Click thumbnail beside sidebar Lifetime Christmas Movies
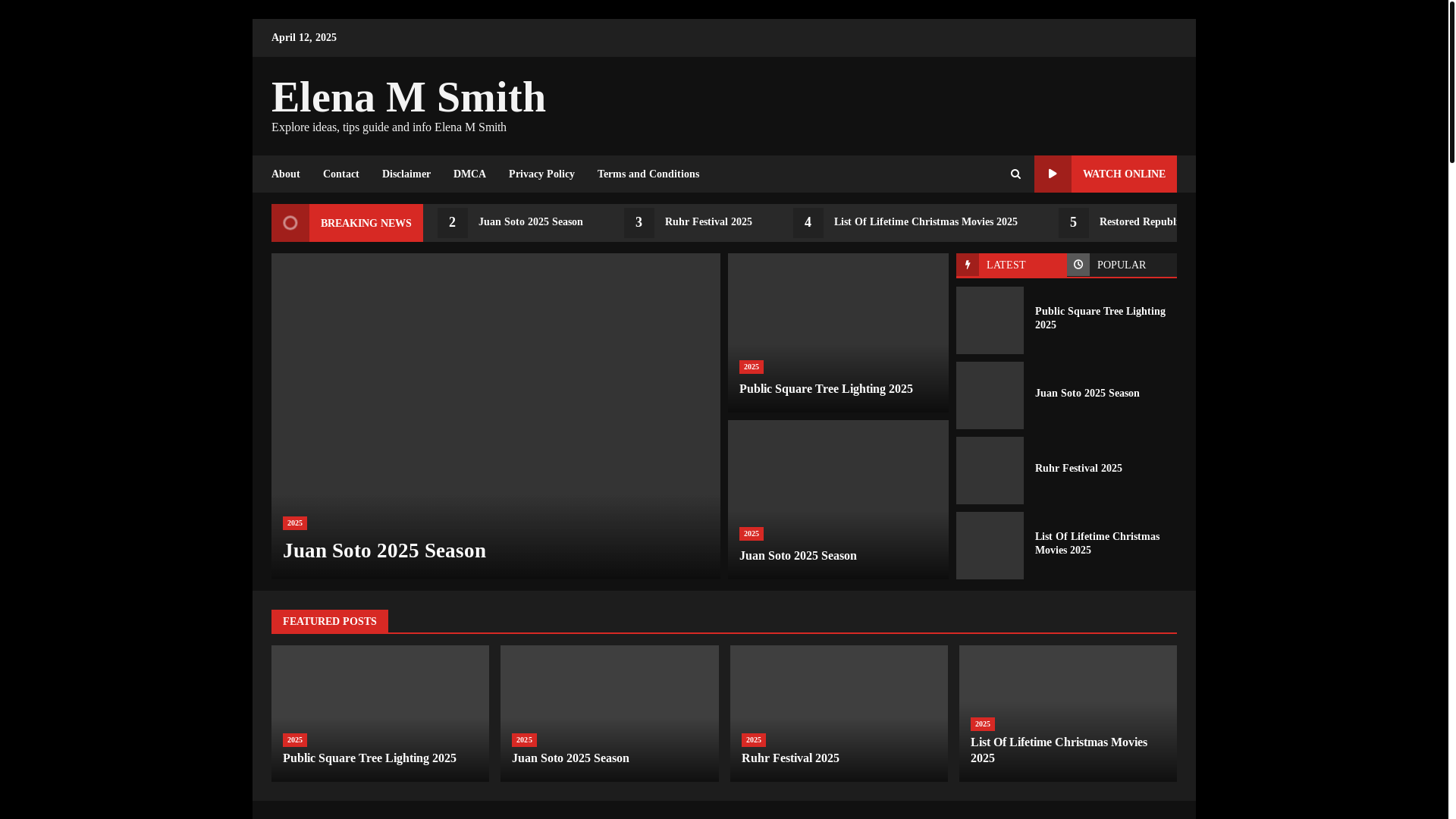Viewport: 1456px width, 819px height. (x=990, y=545)
